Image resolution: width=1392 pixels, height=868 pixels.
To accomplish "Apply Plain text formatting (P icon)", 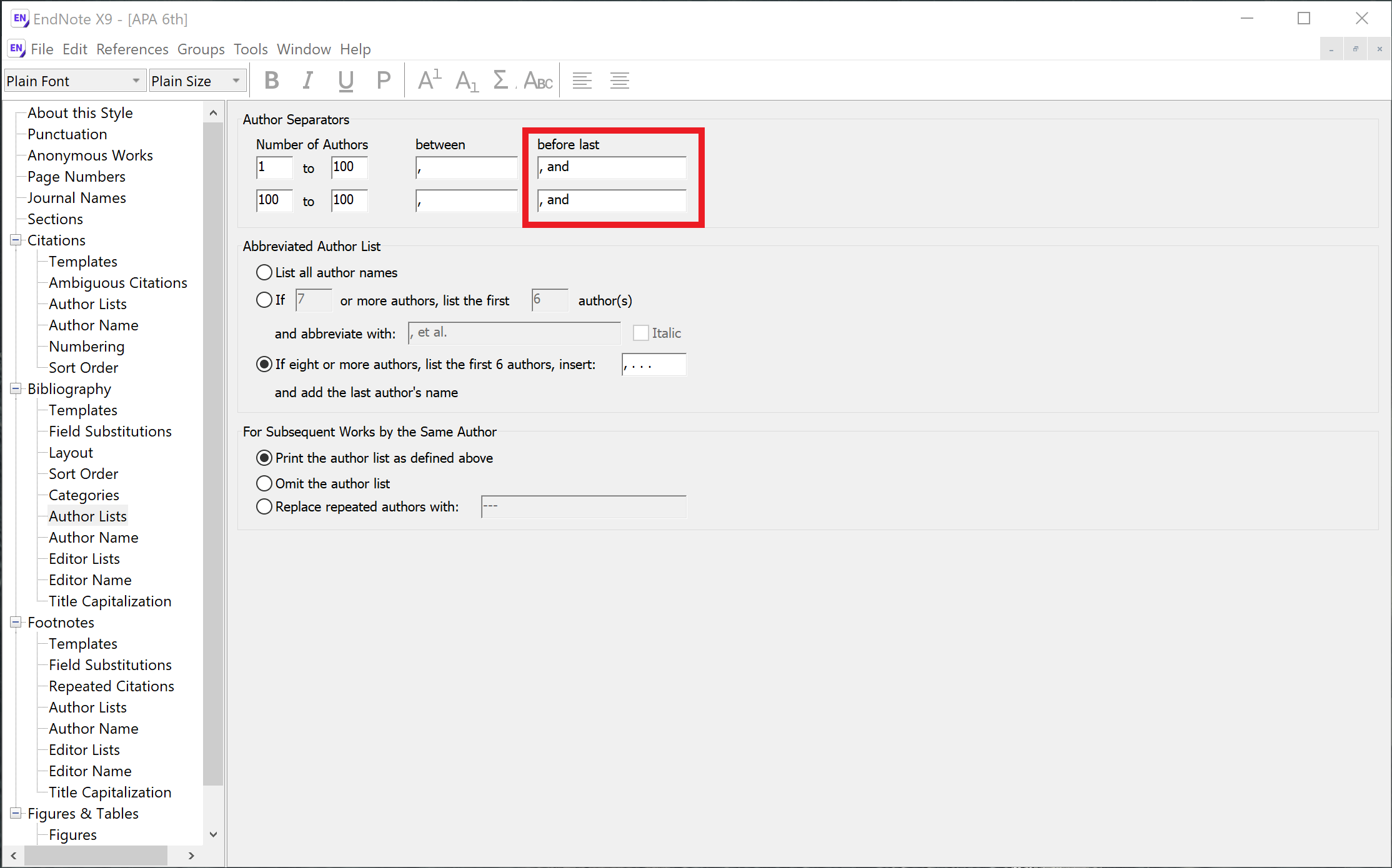I will pyautogui.click(x=384, y=81).
